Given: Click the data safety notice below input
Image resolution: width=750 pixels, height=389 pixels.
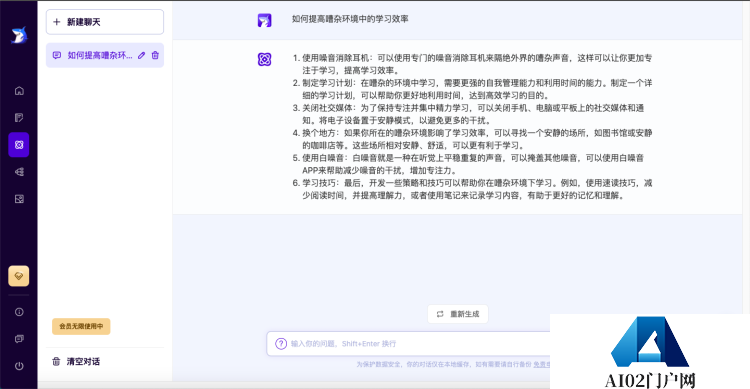Looking at the screenshot, I should 453,365.
